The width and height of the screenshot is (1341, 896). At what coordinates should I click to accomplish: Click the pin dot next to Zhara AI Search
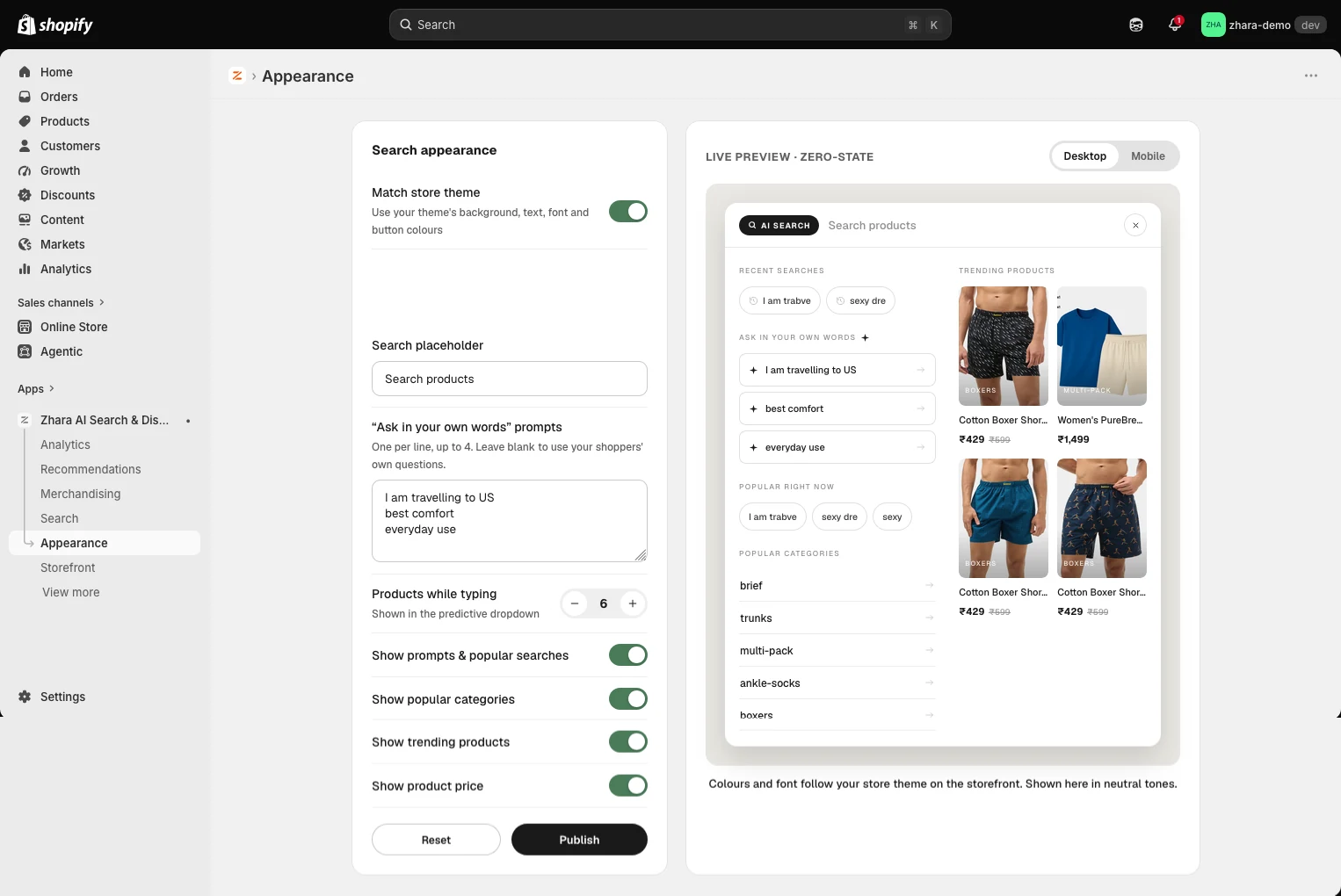tap(188, 421)
